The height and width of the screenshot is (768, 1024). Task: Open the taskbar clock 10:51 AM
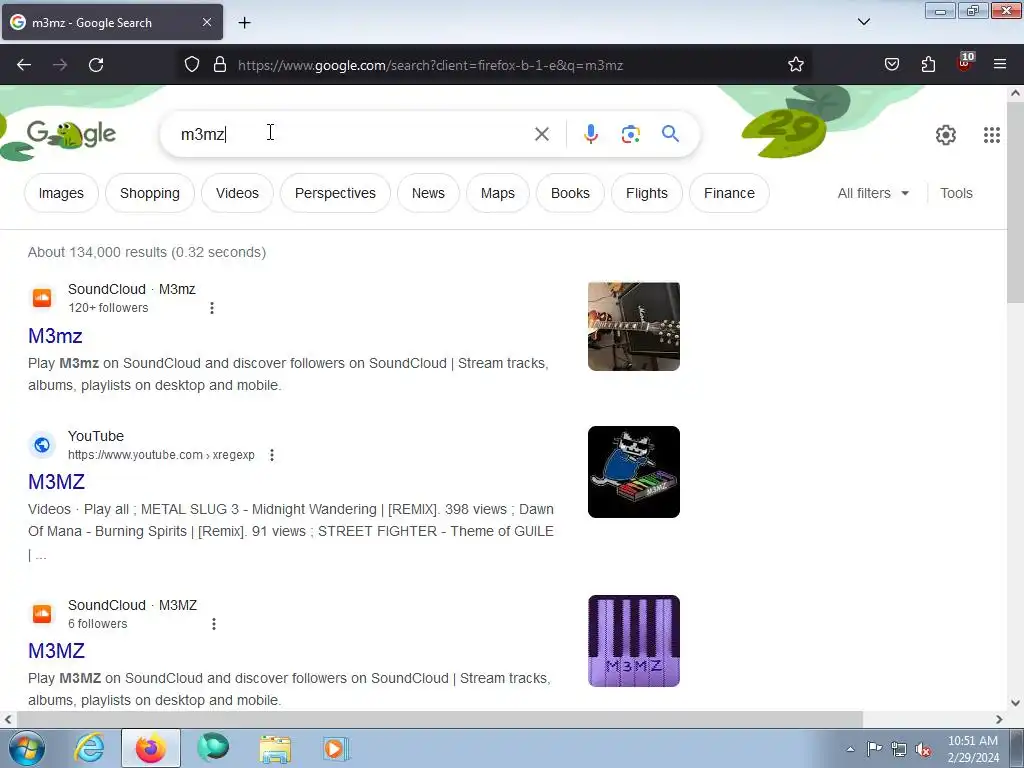pos(973,749)
